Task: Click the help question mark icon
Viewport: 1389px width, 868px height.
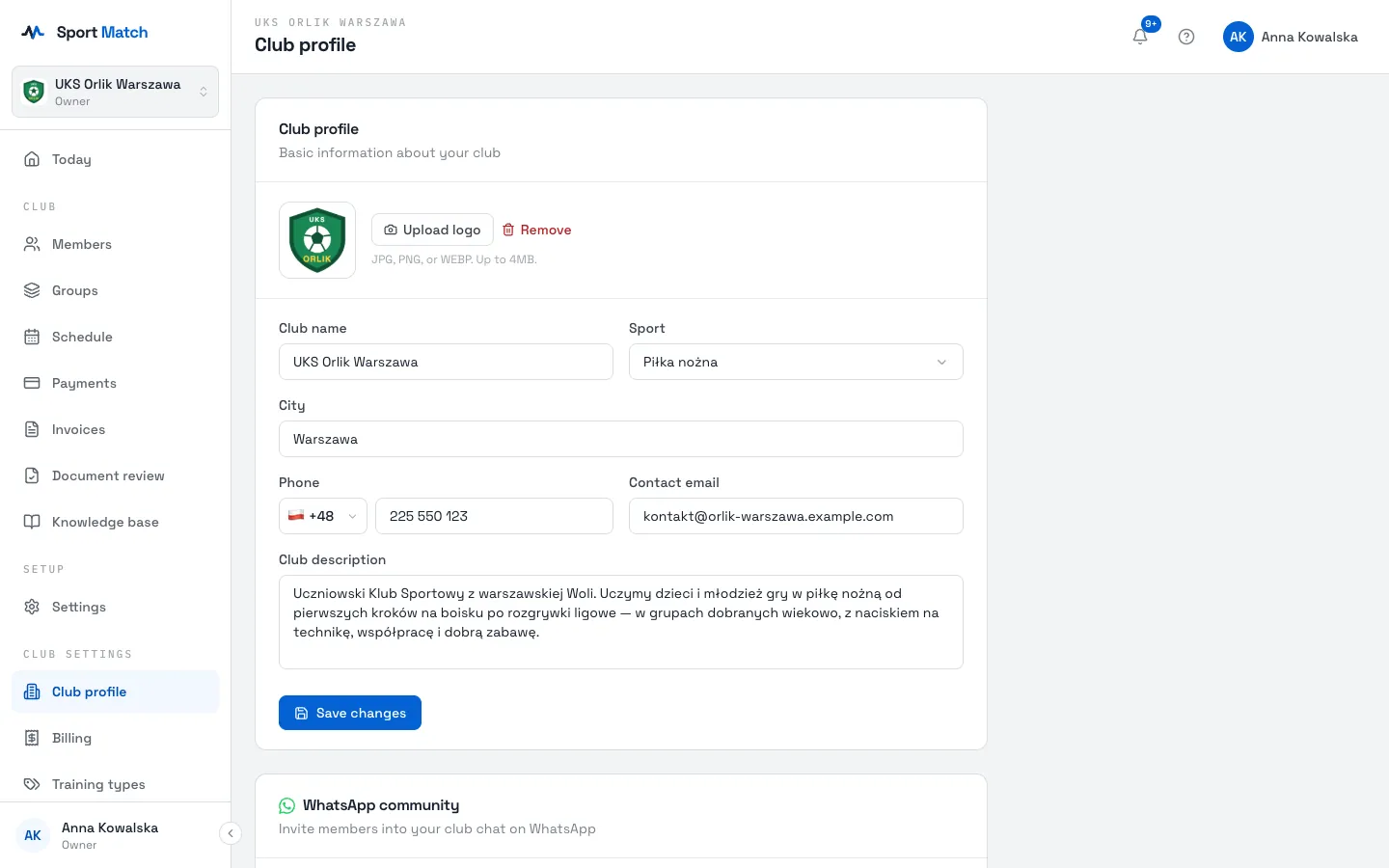Action: pyautogui.click(x=1186, y=37)
